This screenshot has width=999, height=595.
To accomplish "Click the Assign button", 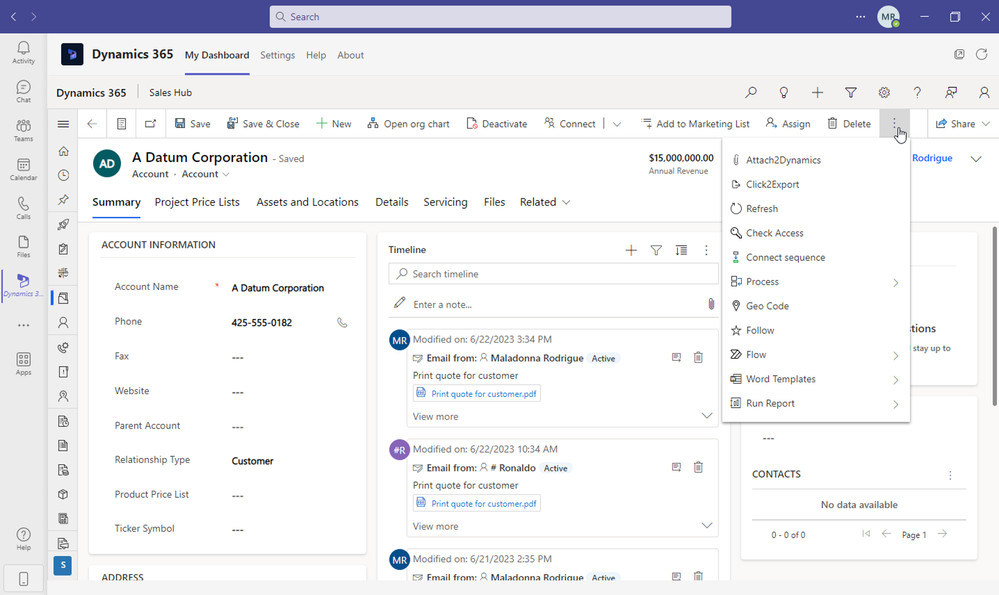I will 788,124.
